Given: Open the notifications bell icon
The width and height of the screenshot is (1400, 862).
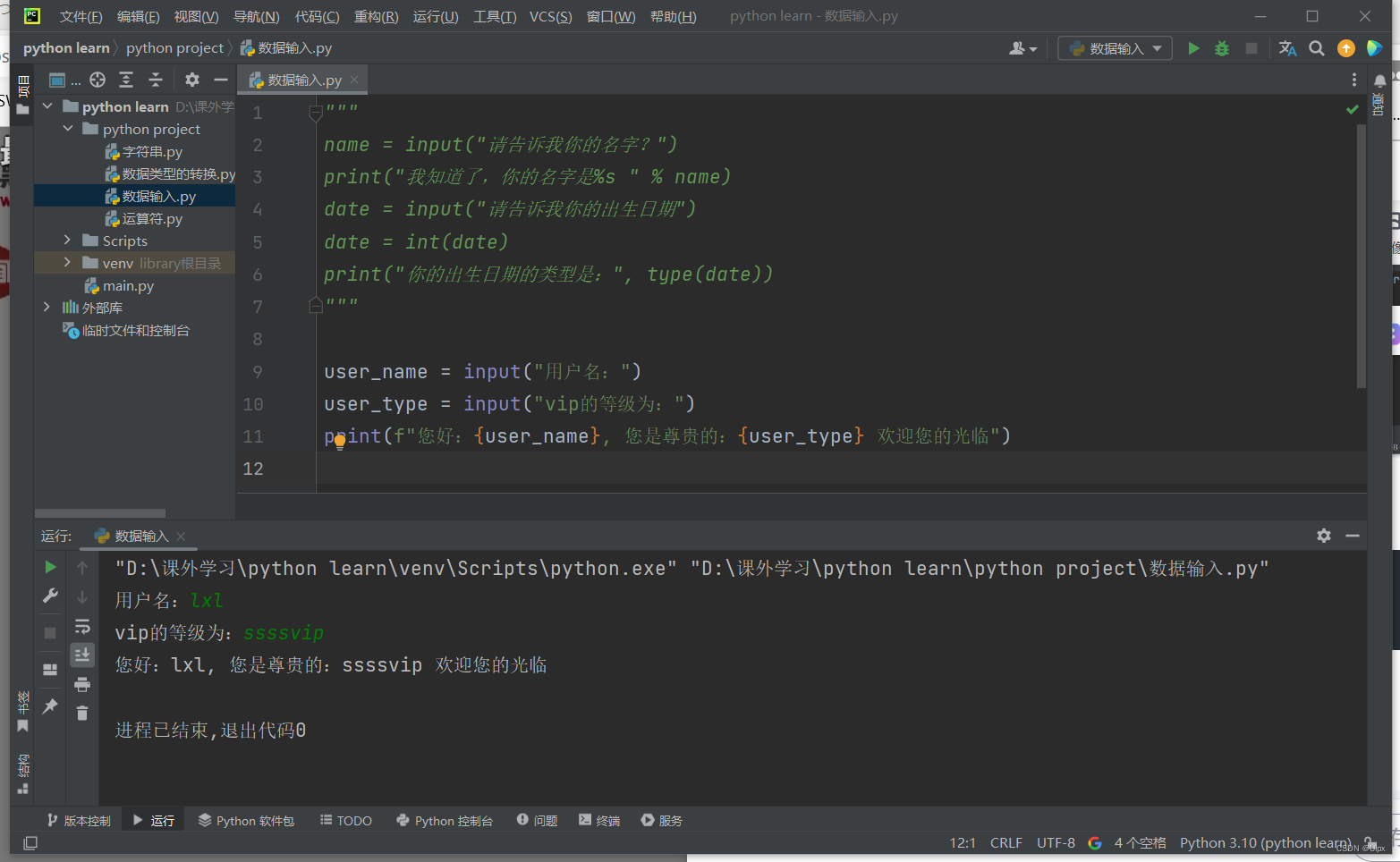Looking at the screenshot, I should pyautogui.click(x=1380, y=80).
